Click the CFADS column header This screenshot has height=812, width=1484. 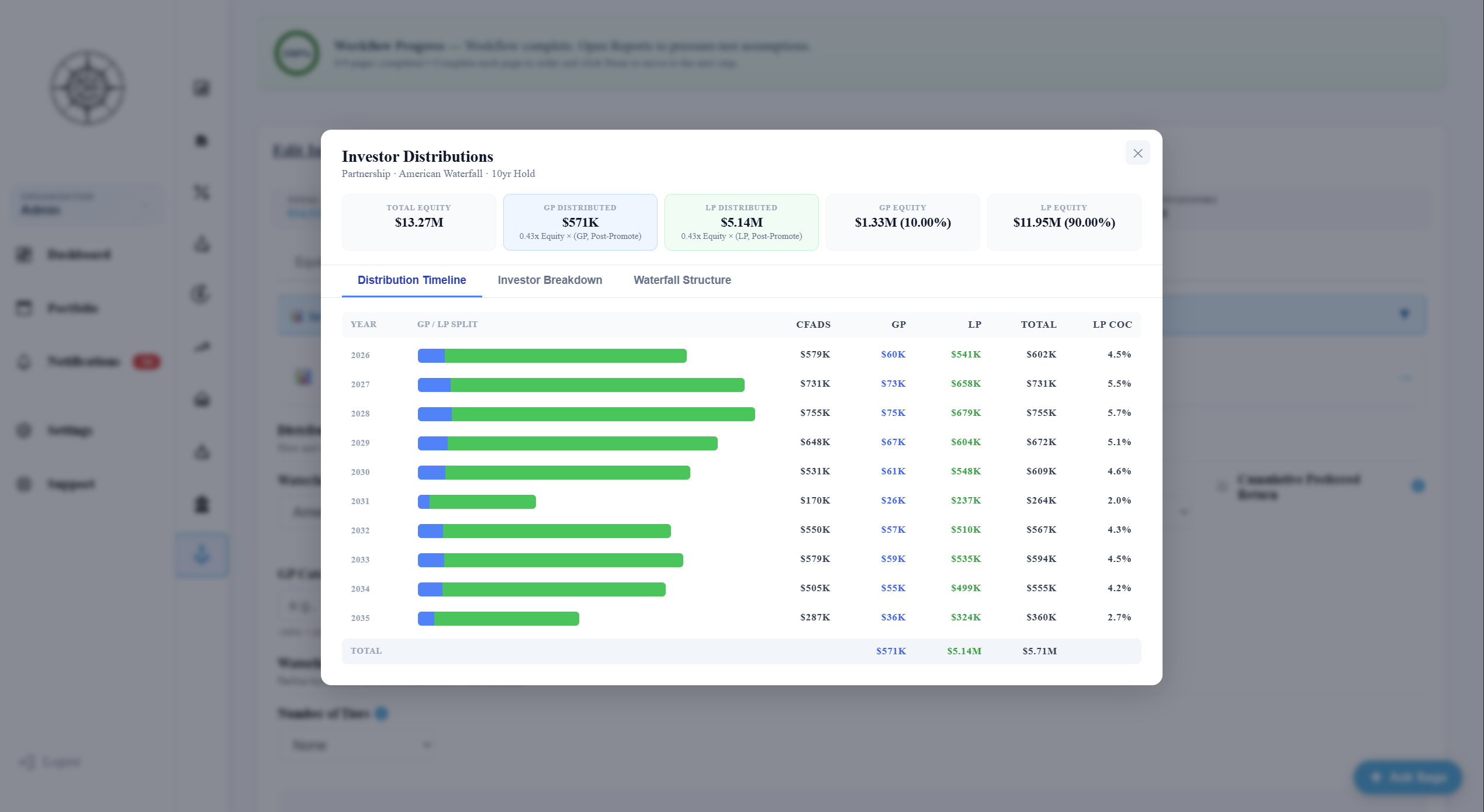813,324
